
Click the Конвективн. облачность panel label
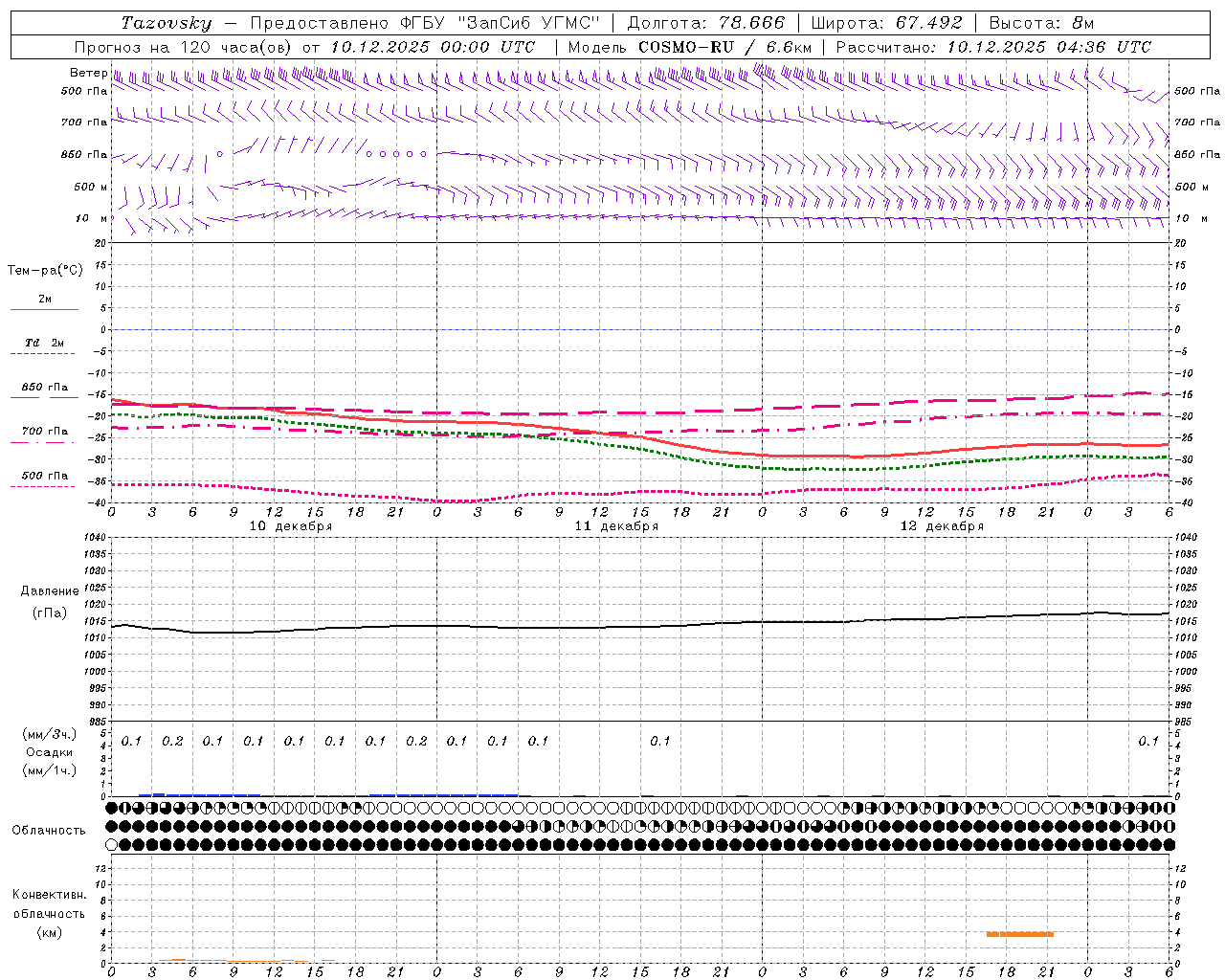coord(49,904)
